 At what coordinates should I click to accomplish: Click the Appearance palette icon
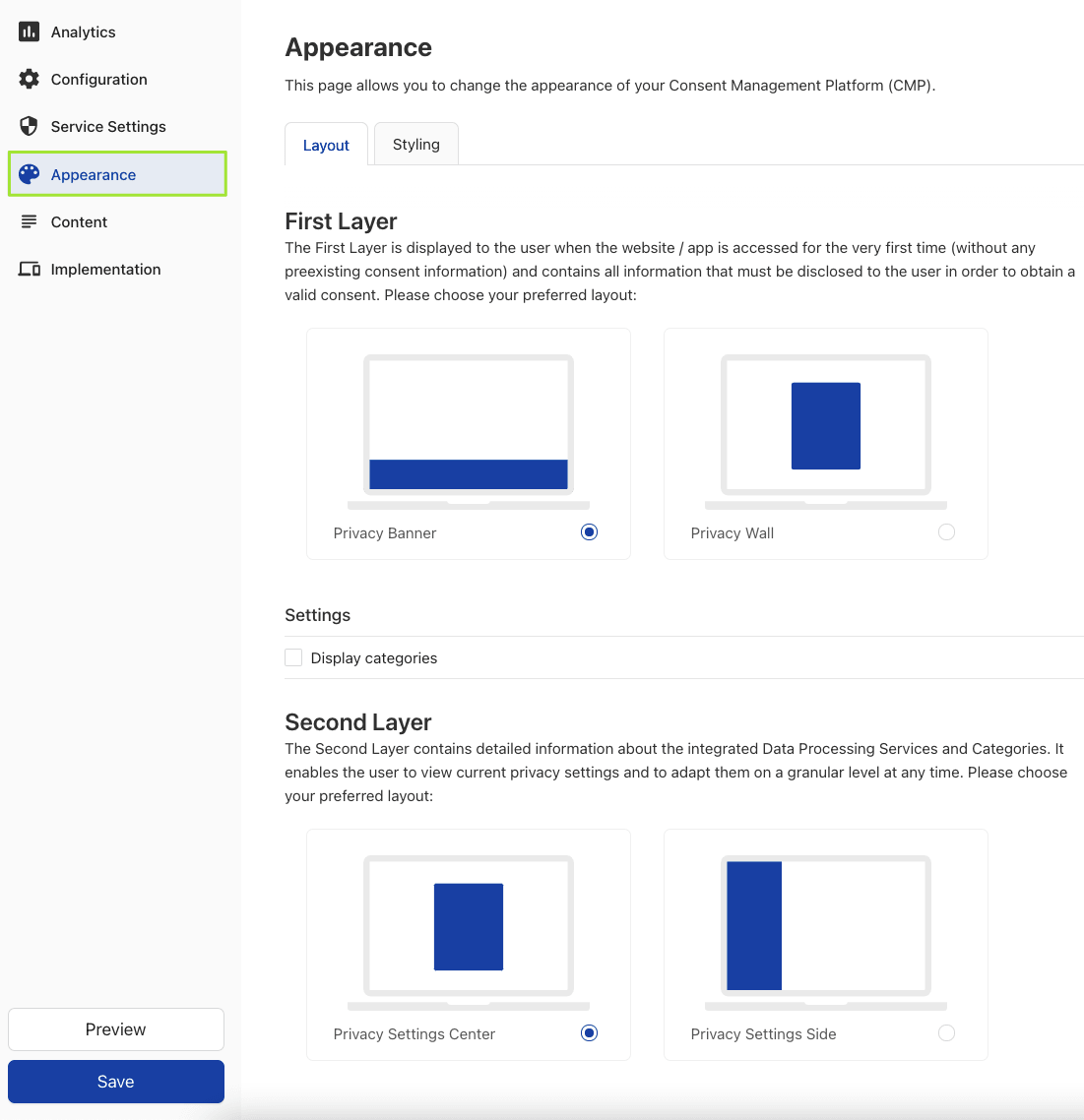point(30,174)
